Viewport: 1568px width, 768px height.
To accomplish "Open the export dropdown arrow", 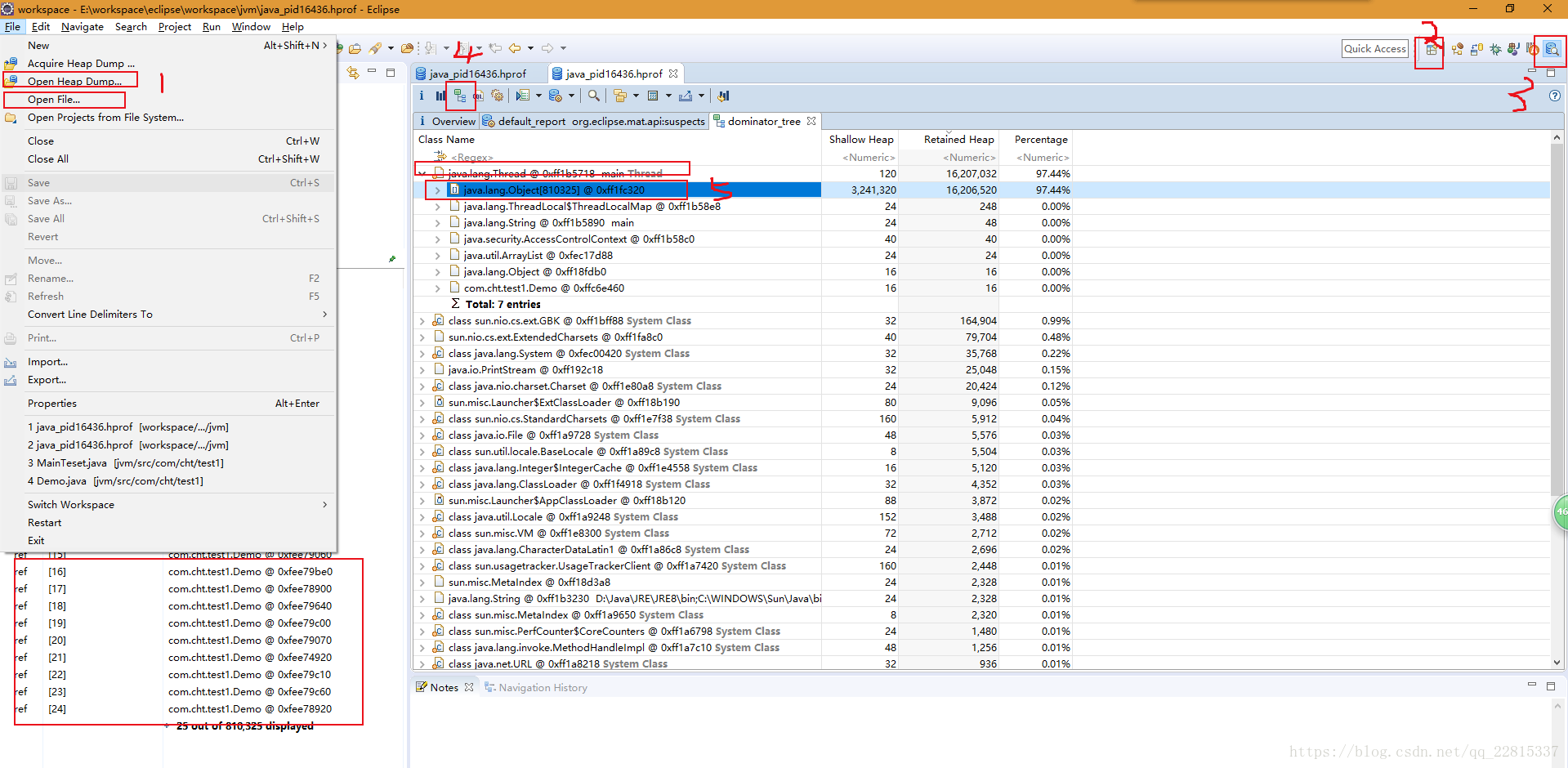I will click(701, 96).
